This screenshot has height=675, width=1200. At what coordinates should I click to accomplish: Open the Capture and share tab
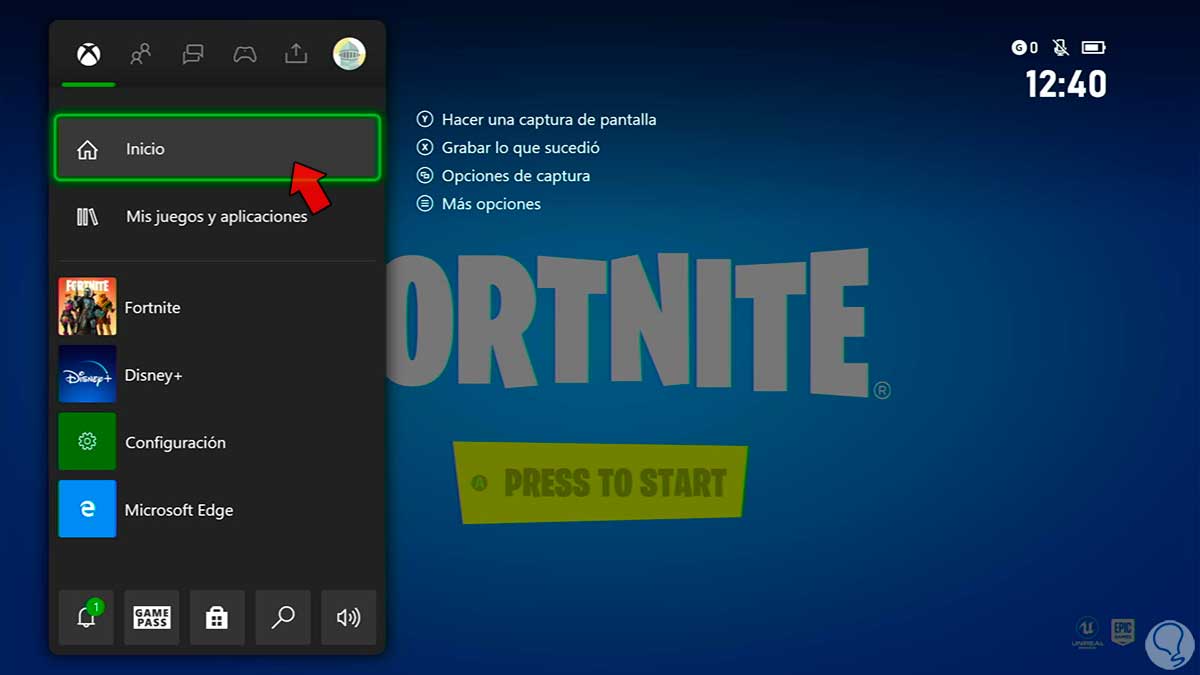[x=296, y=54]
